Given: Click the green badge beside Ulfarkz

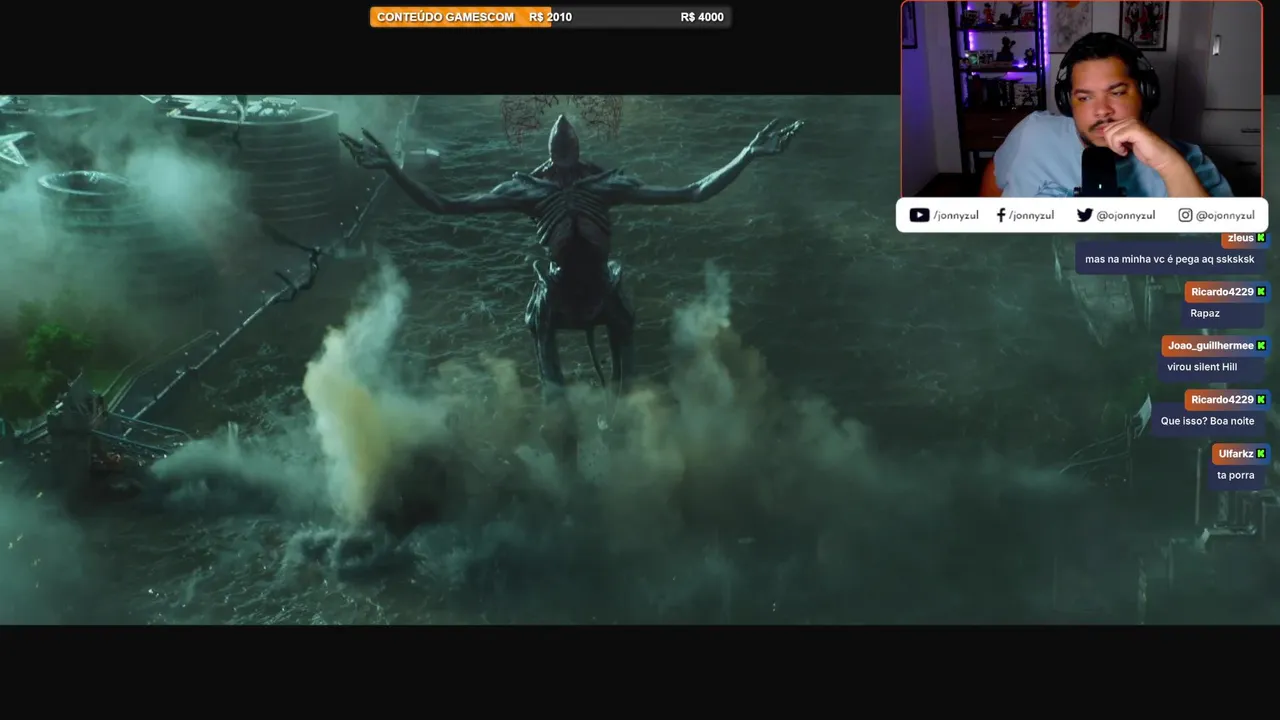Looking at the screenshot, I should tap(1261, 454).
